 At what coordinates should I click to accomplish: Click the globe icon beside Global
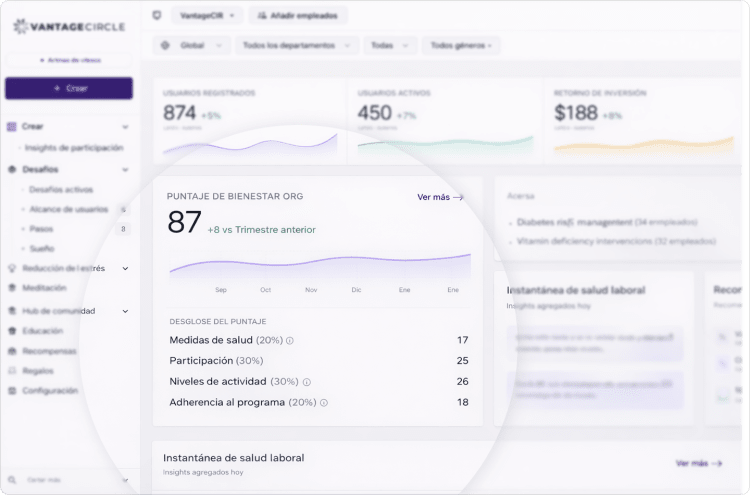click(165, 45)
